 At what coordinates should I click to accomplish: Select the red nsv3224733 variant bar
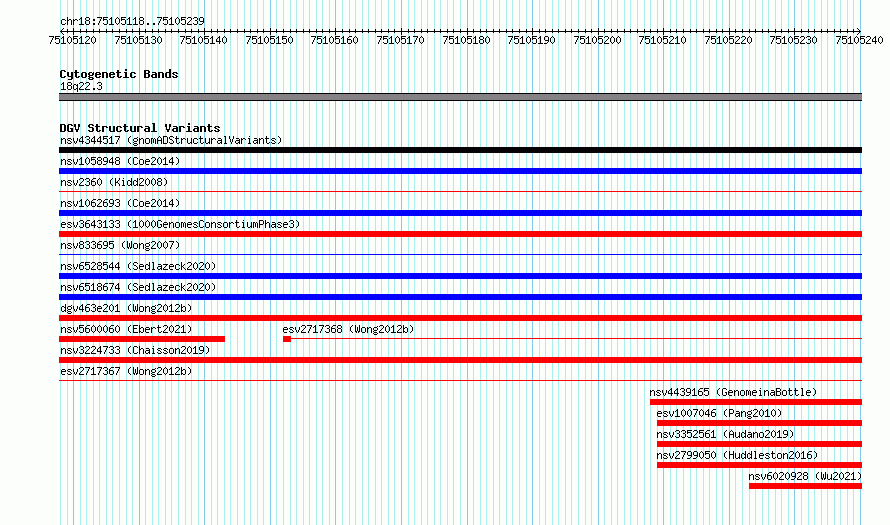460,360
